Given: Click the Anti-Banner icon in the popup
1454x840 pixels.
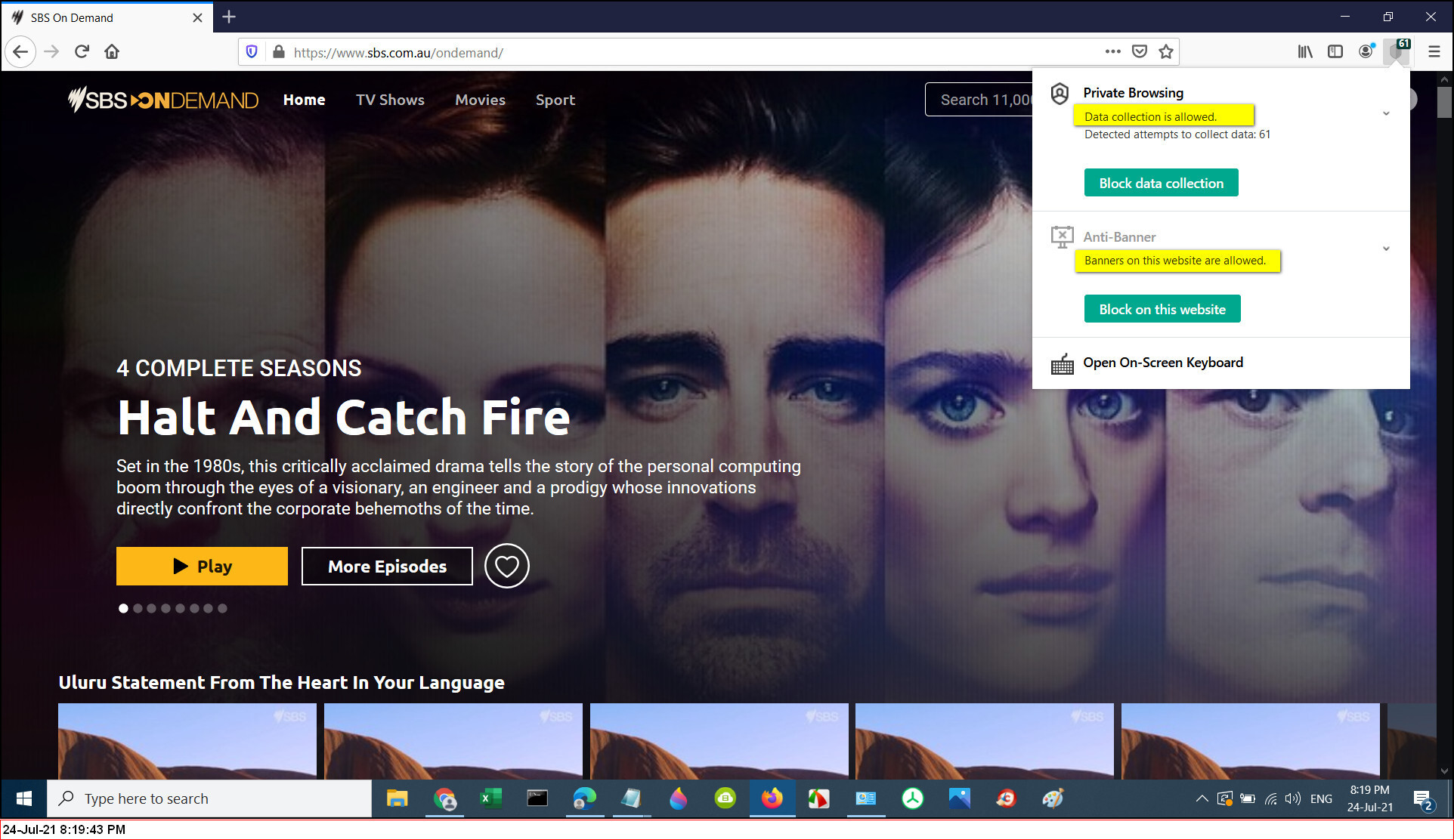Looking at the screenshot, I should click(x=1062, y=237).
